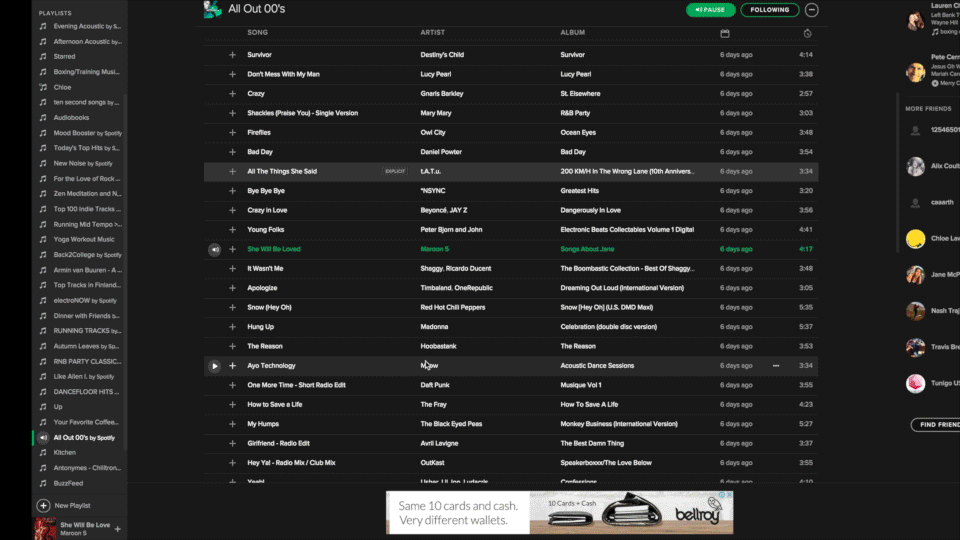This screenshot has width=960, height=540.
Task: Add My Humps via its plus icon
Action: (232, 424)
